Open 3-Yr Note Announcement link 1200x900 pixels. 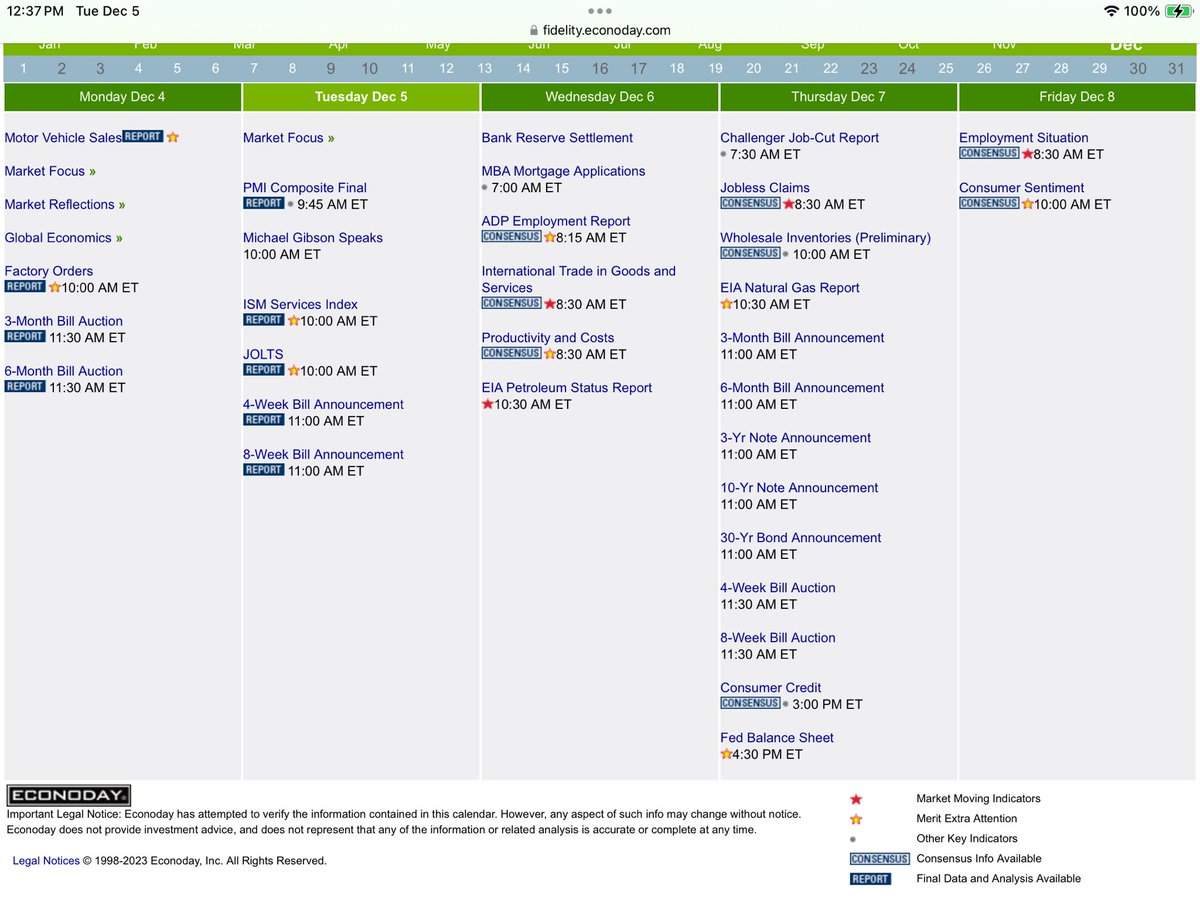[796, 438]
